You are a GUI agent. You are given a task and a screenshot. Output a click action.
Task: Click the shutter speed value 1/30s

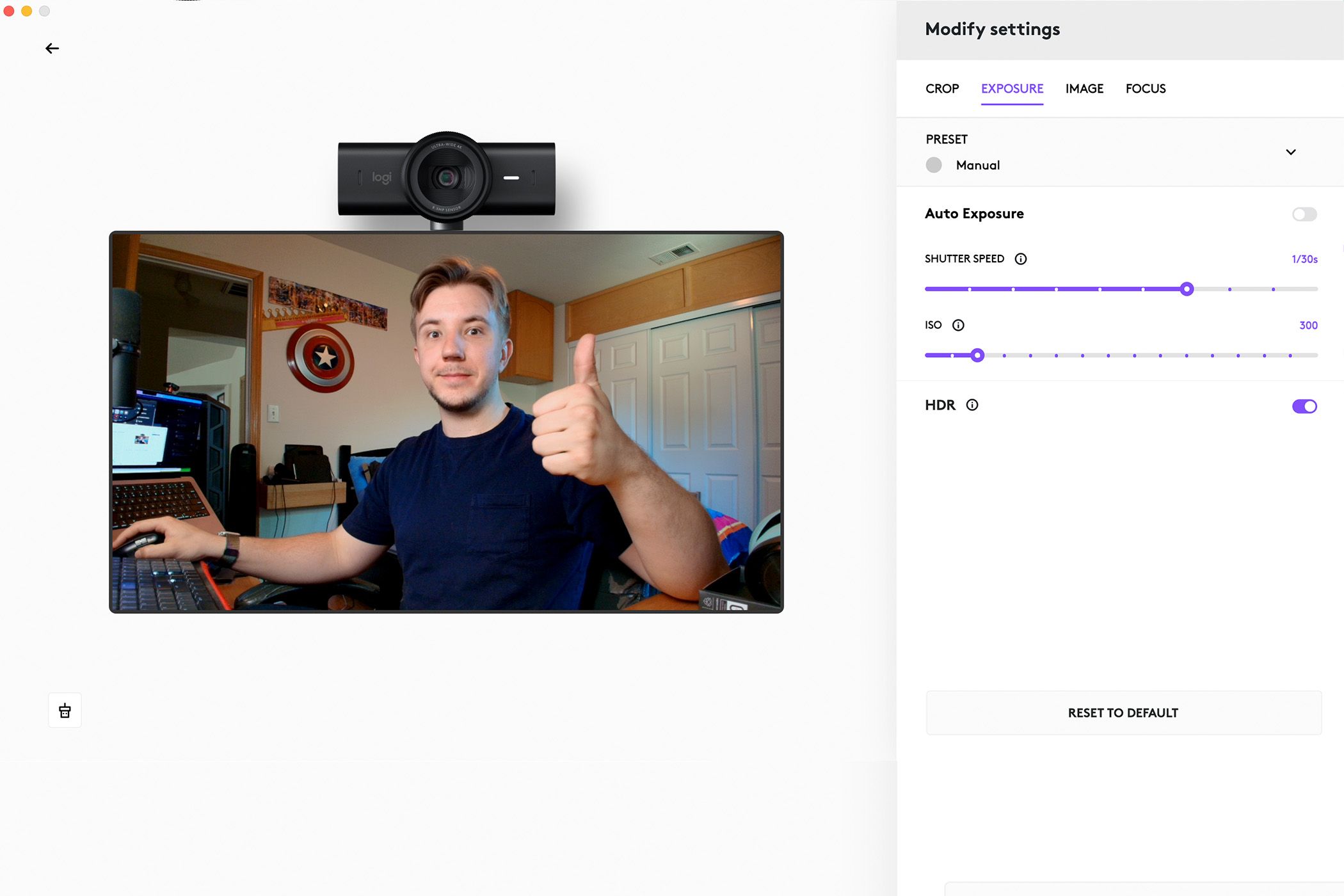point(1304,259)
